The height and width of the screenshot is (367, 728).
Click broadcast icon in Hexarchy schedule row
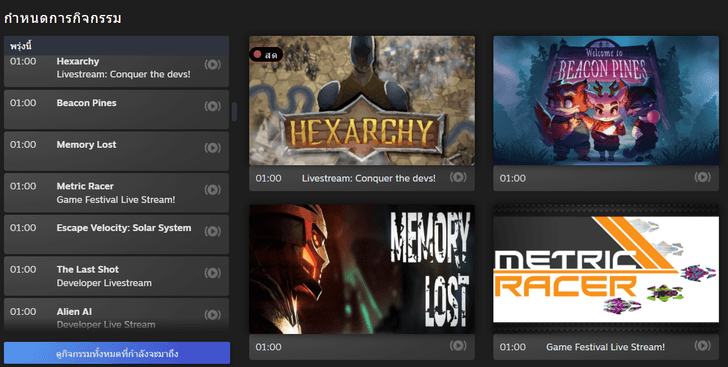pos(213,65)
